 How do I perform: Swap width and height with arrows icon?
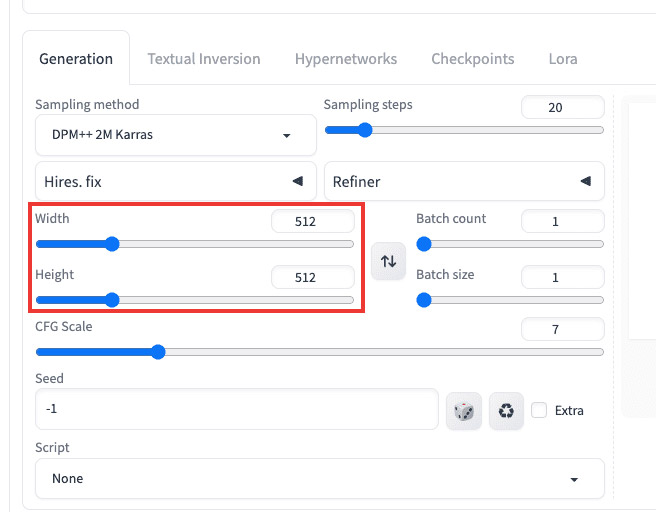tap(388, 261)
